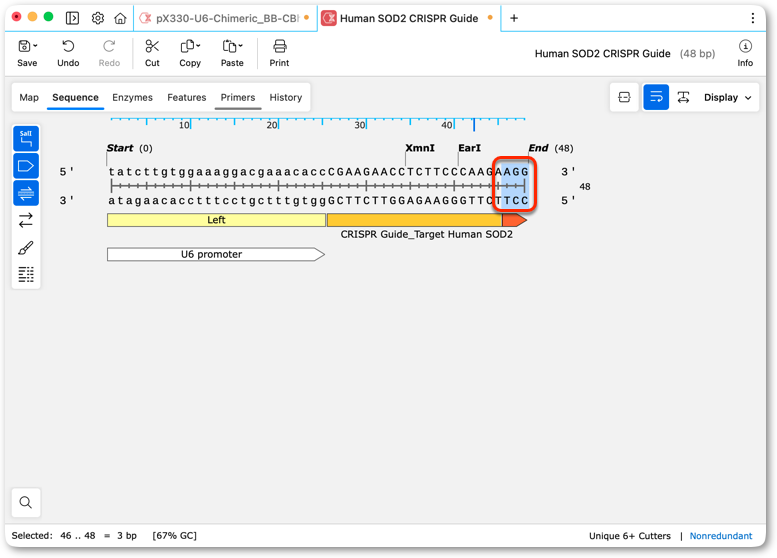
Task: Select the Human SOD2 CRISPR Guide tab
Action: click(x=408, y=18)
